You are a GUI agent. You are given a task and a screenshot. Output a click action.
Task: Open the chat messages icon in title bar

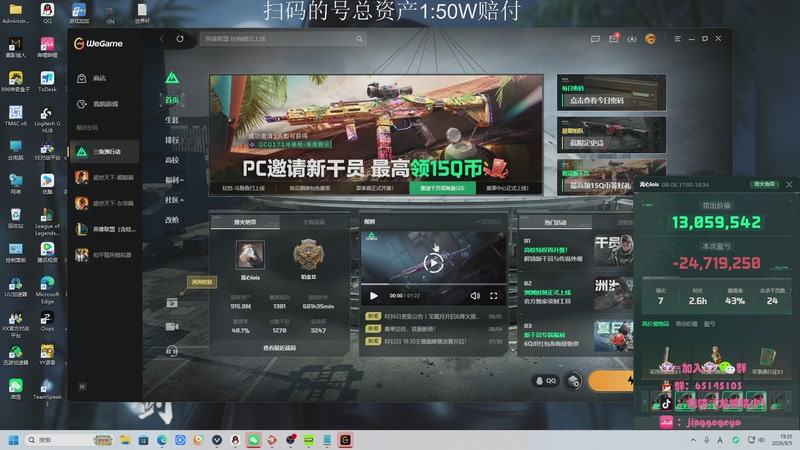595,39
